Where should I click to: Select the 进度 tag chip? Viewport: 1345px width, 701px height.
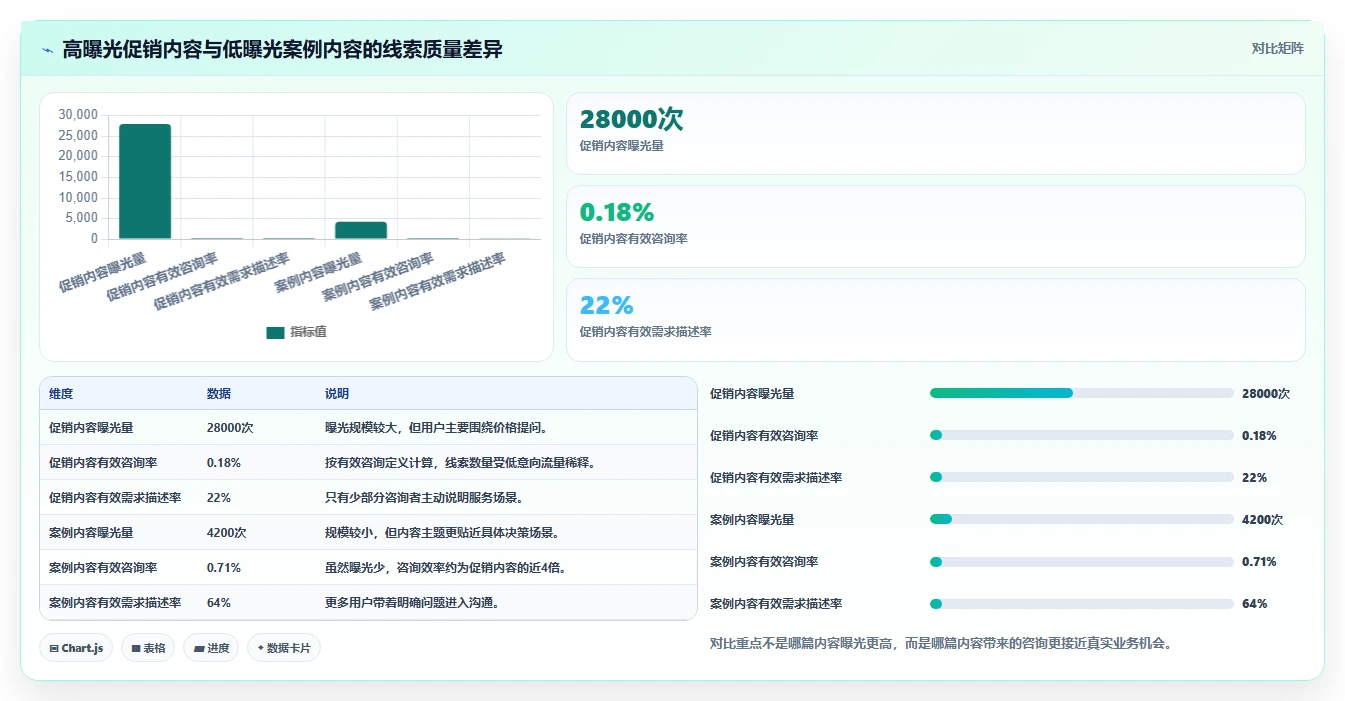point(211,648)
